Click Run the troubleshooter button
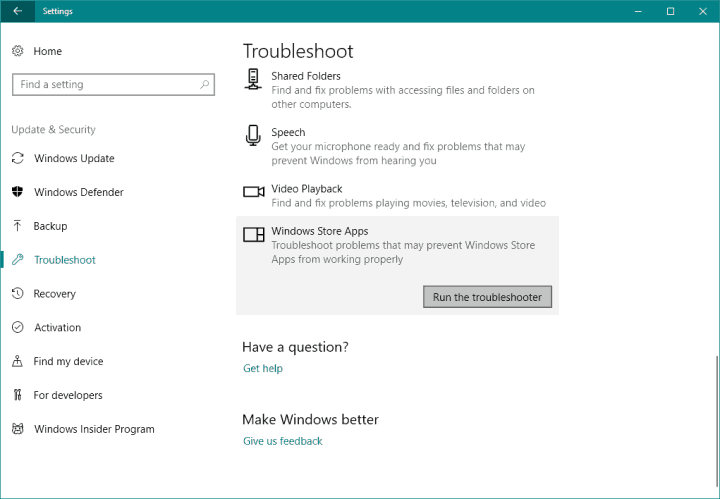 point(487,297)
